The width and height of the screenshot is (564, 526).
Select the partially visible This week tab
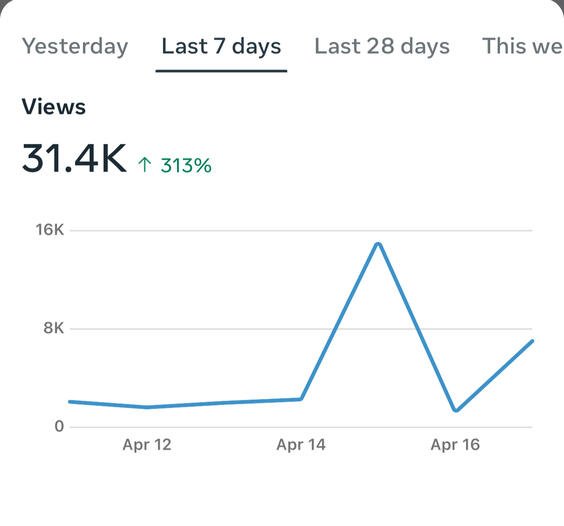pos(523,47)
